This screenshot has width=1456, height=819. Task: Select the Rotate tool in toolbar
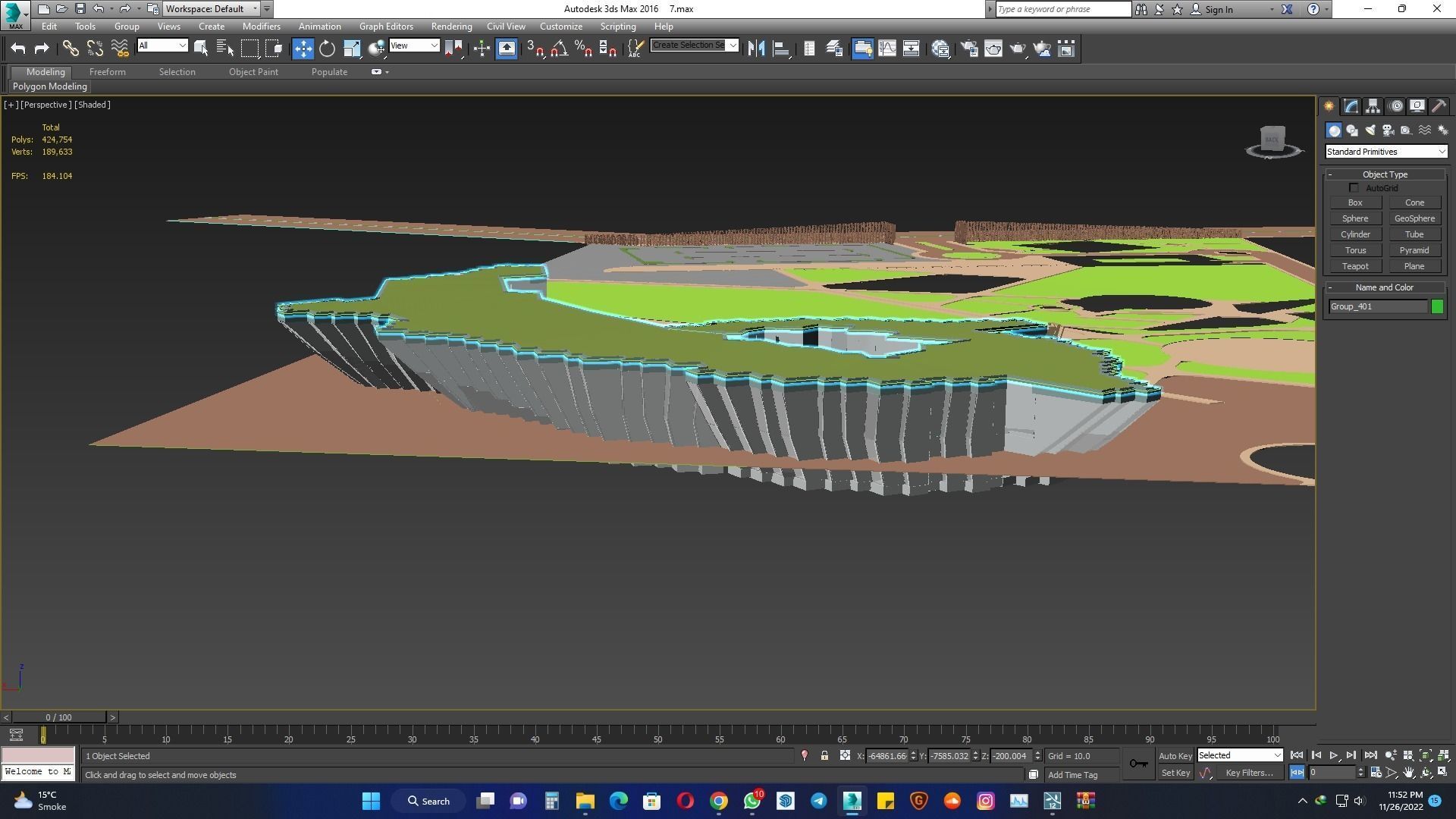[327, 49]
